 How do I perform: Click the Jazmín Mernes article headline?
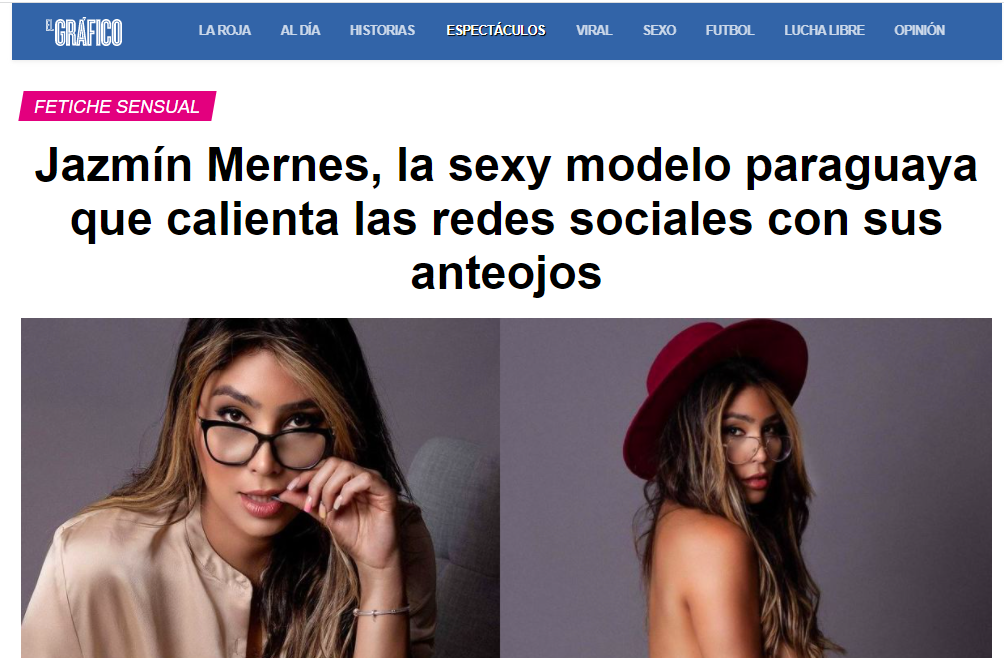(506, 219)
